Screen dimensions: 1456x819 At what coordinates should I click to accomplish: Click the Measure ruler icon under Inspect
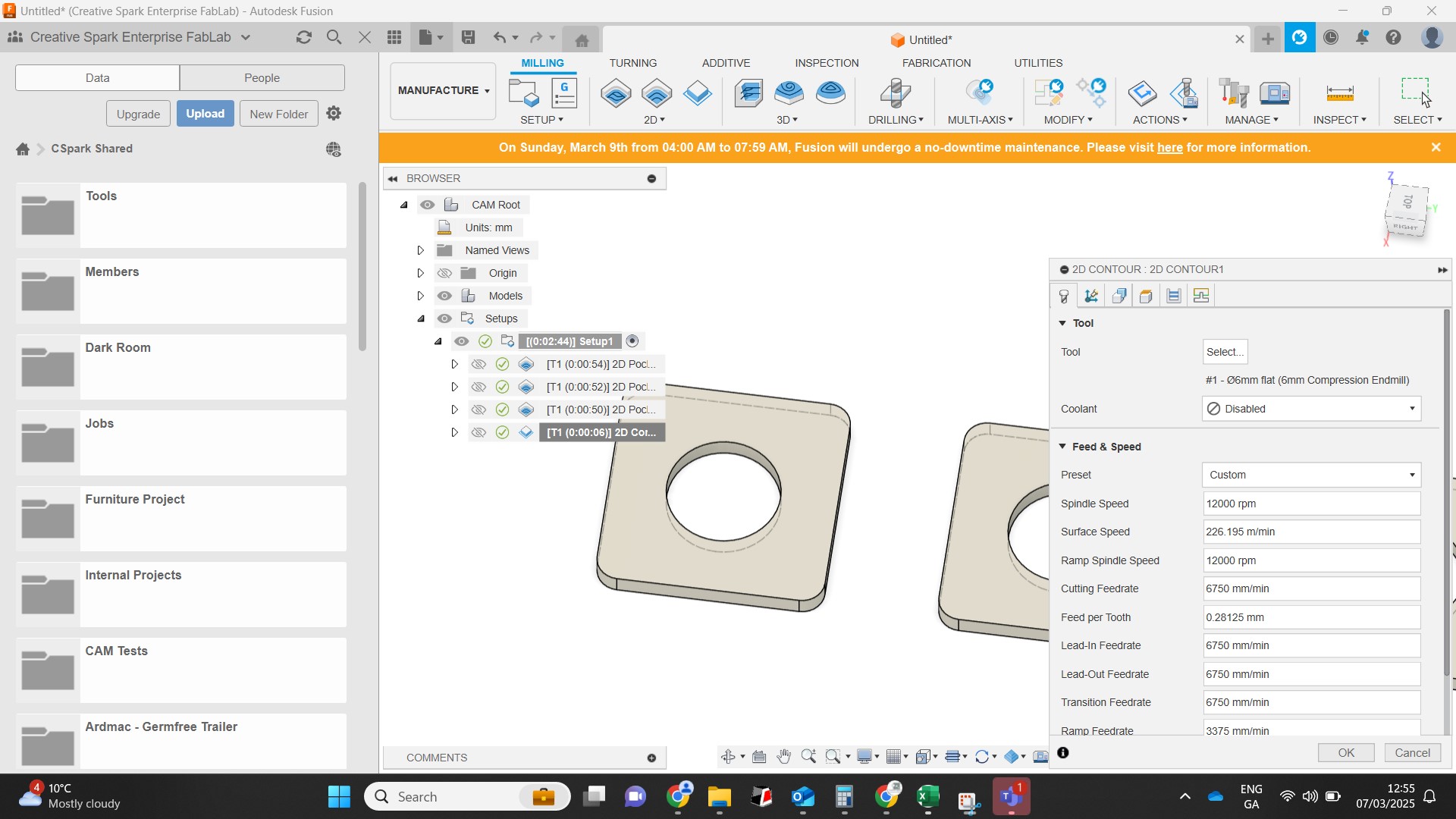[1340, 93]
